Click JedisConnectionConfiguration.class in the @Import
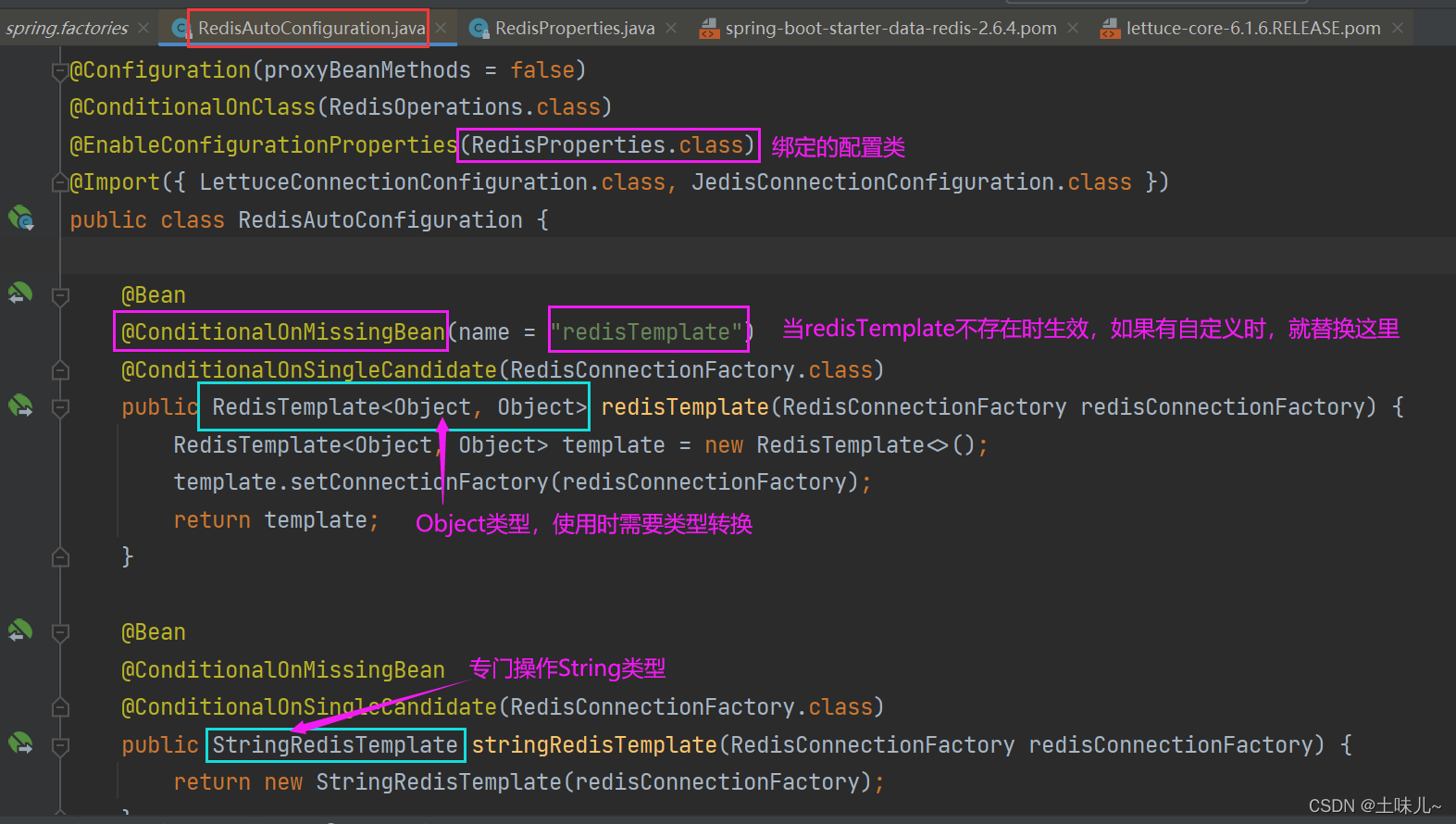The image size is (1456, 824). click(912, 182)
